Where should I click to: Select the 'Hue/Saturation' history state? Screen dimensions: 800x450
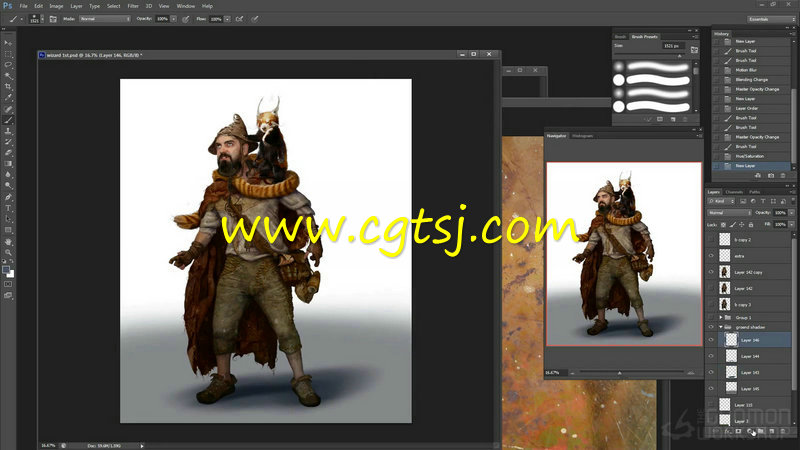coord(751,156)
